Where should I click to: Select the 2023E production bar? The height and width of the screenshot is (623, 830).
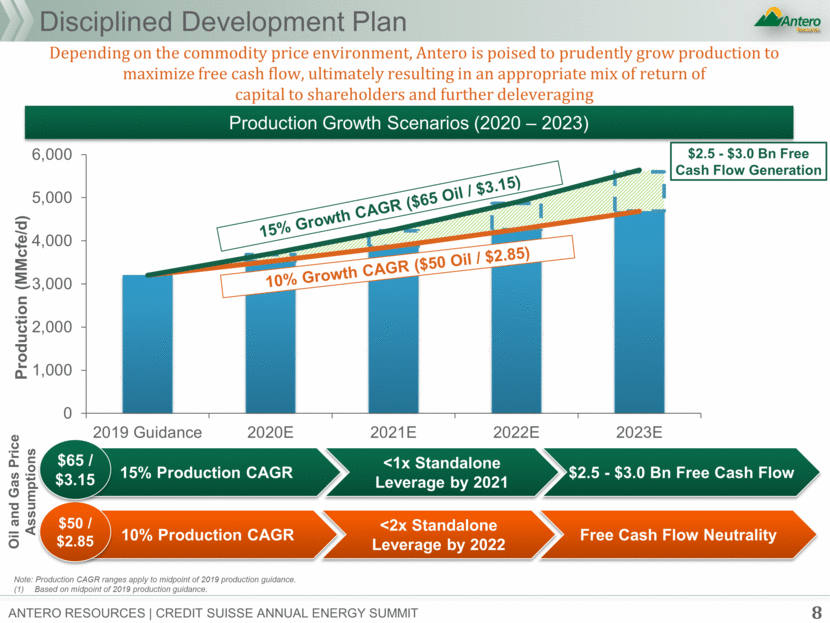tap(639, 312)
